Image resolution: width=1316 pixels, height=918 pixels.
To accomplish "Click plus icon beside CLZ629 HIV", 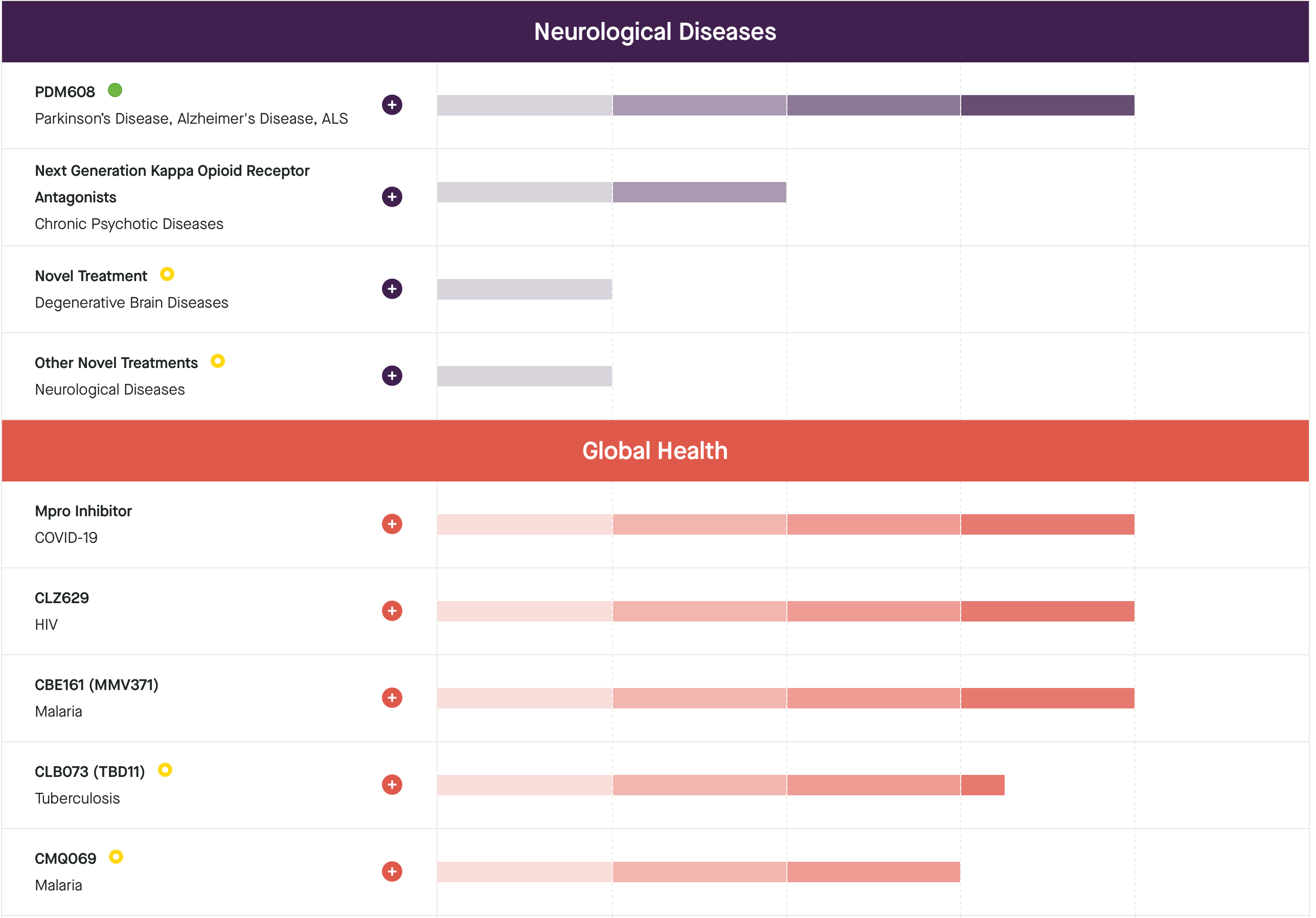I will coord(392,611).
